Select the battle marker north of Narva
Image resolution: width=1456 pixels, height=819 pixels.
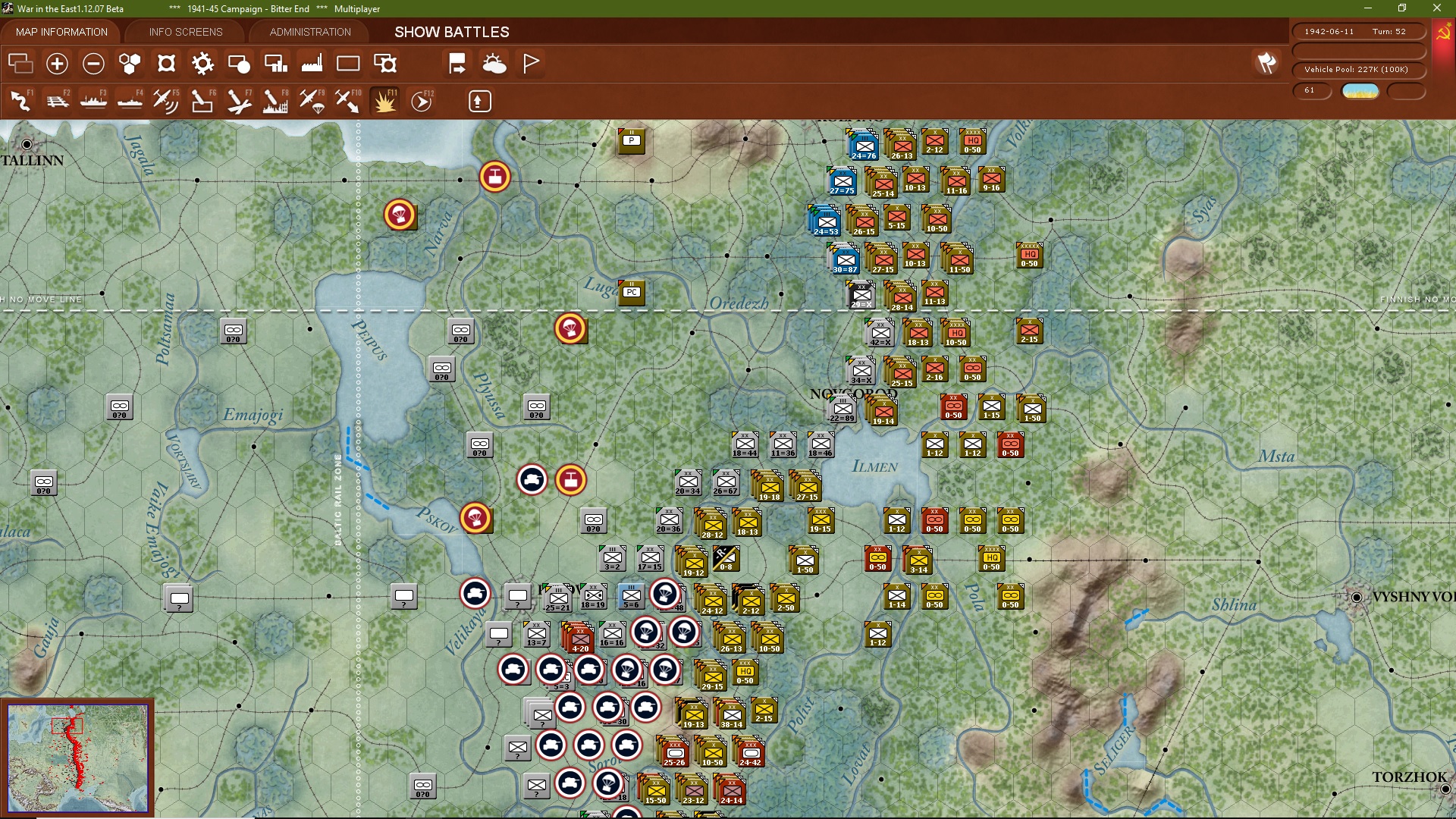tap(494, 177)
